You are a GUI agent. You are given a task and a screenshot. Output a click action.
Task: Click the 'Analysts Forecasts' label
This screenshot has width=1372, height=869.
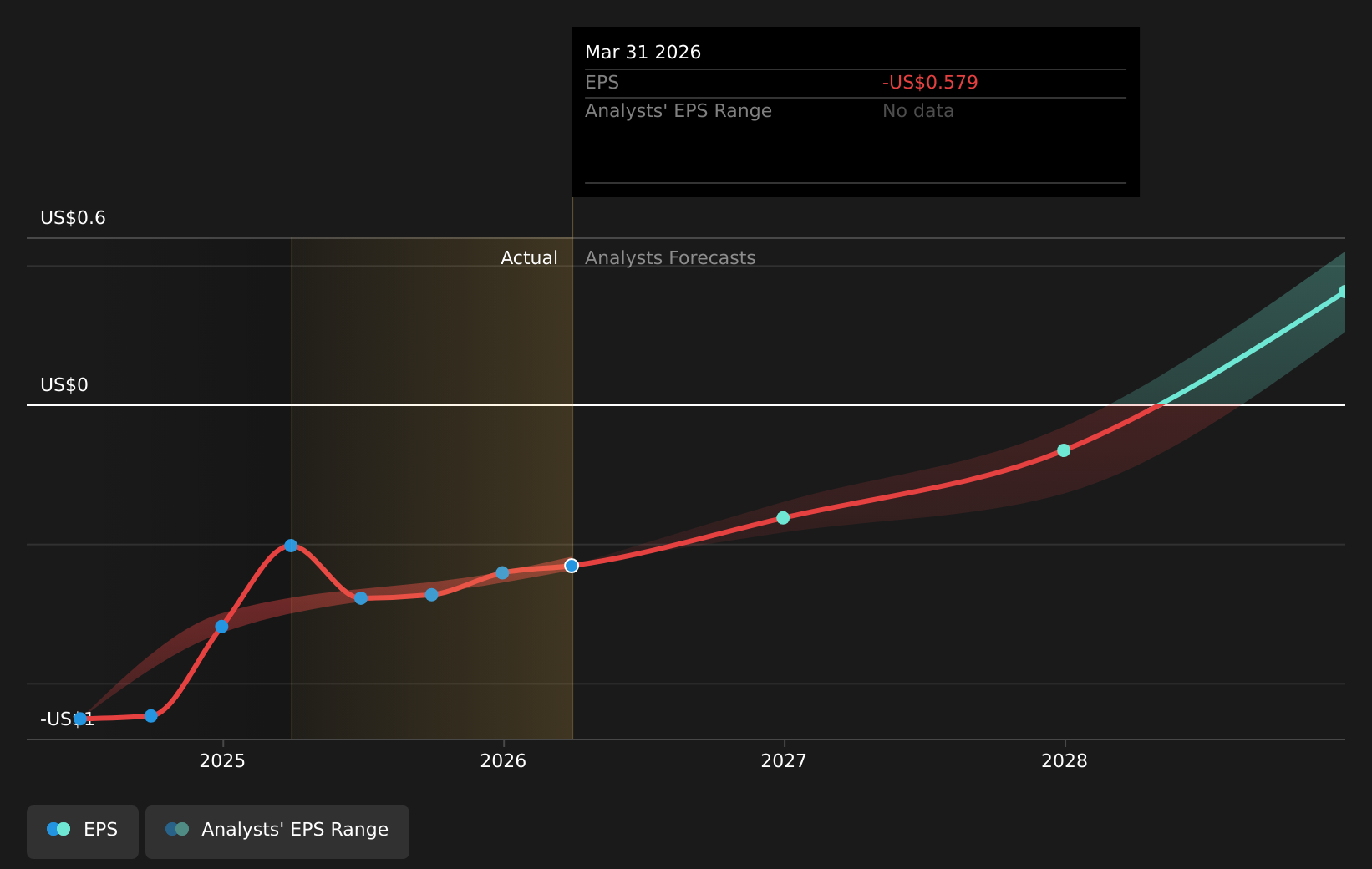pyautogui.click(x=670, y=258)
